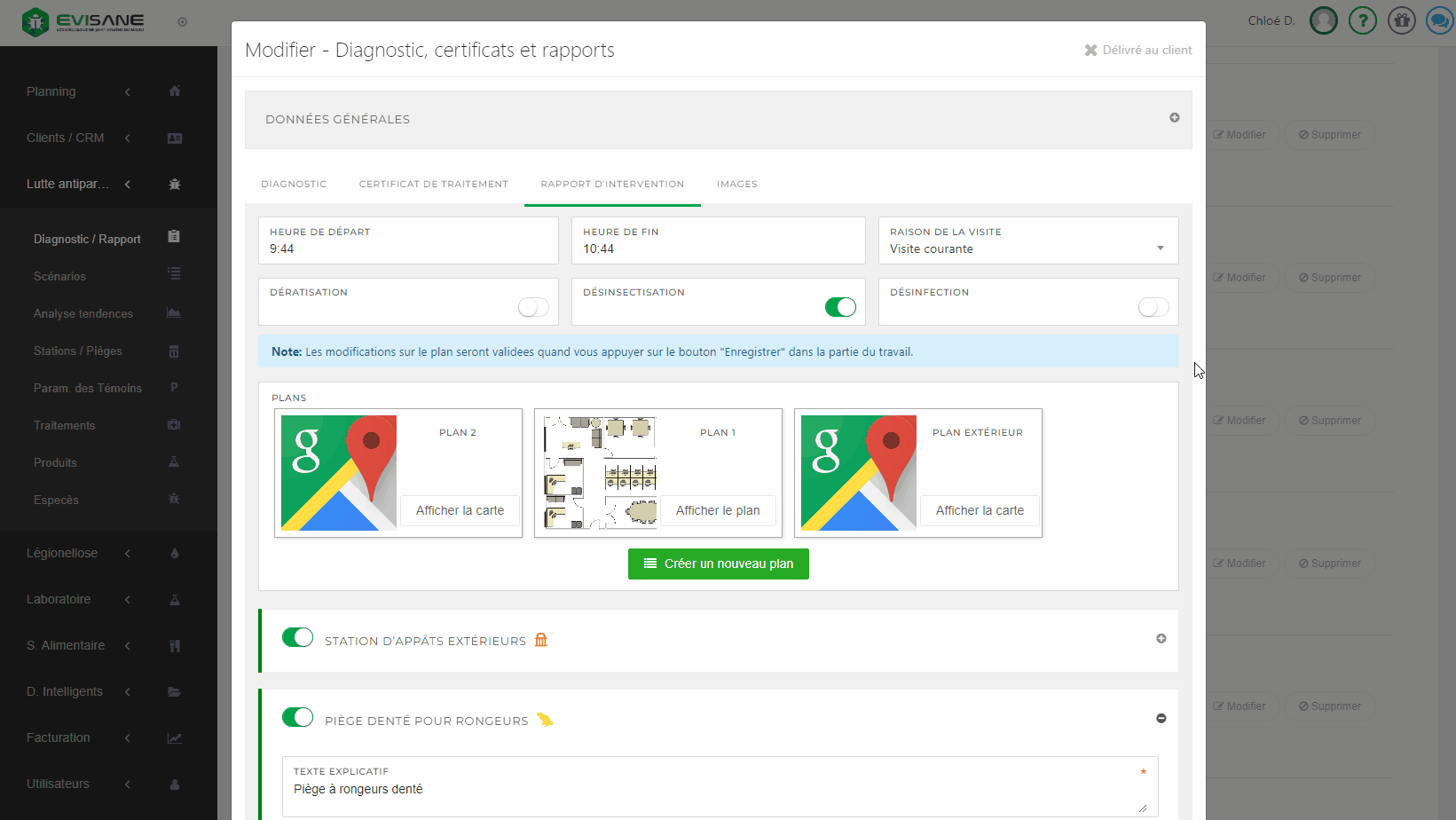Click the Lutte antiparasitaire bug icon
The image size is (1456, 820).
(175, 185)
